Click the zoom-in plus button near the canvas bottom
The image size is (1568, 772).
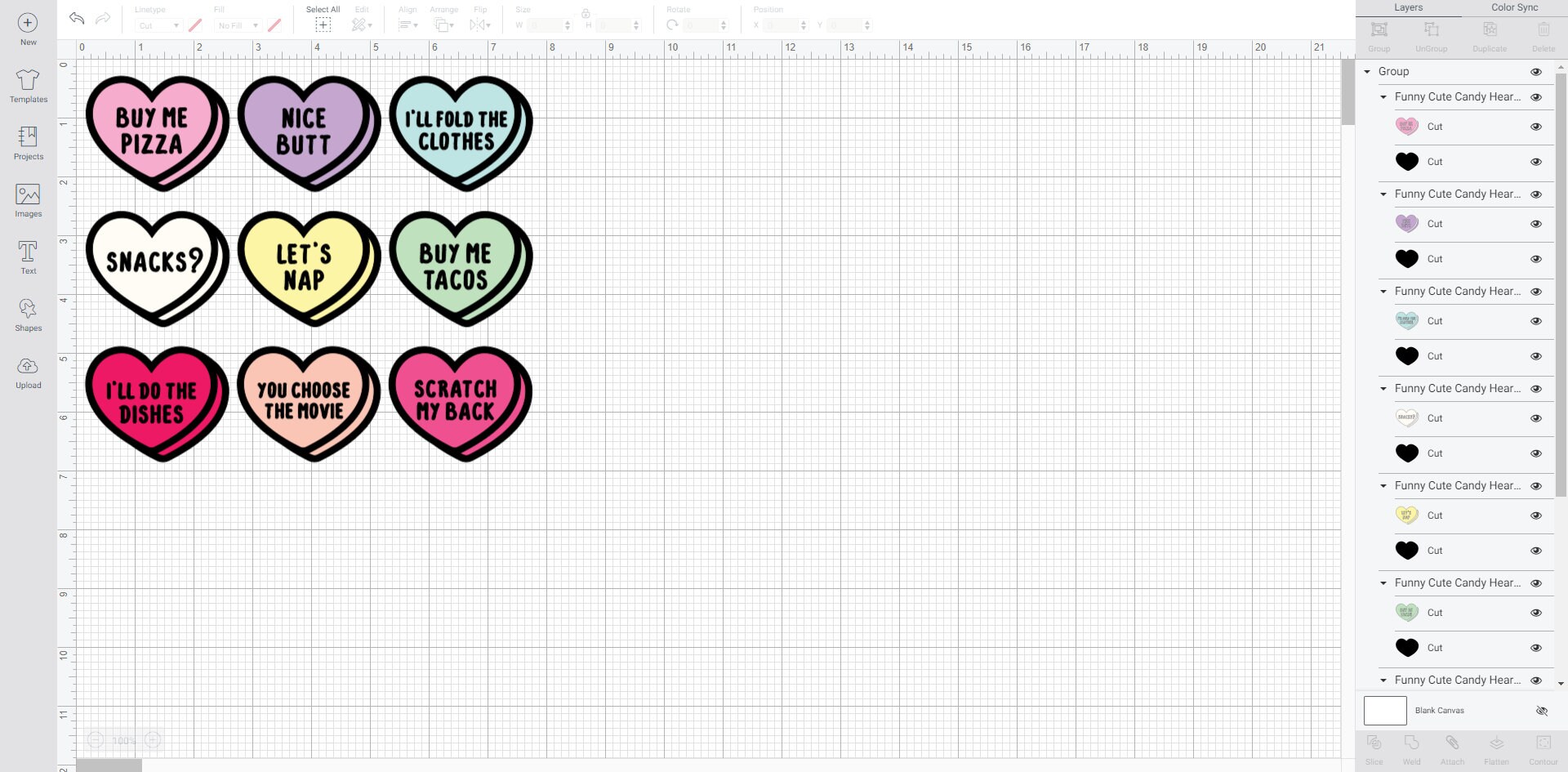point(153,740)
